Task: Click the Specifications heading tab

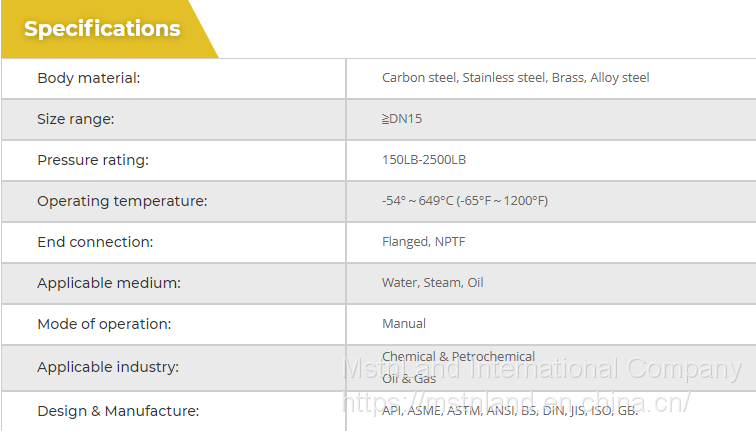Action: pos(103,29)
